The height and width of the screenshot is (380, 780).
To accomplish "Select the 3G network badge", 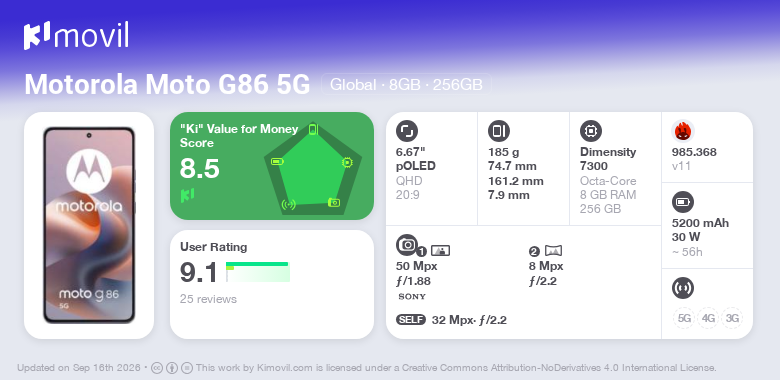I will [732, 318].
